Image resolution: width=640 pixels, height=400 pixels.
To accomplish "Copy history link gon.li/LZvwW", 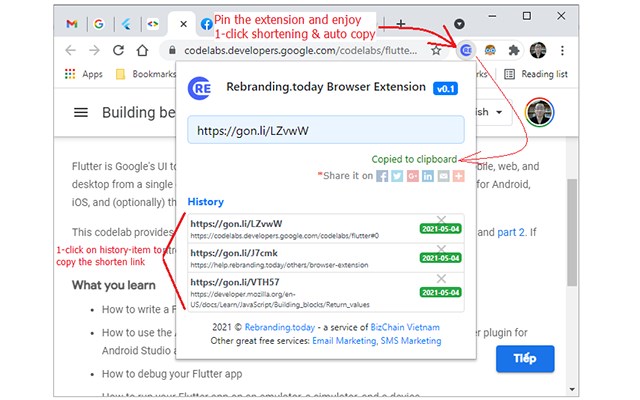I will 236,224.
